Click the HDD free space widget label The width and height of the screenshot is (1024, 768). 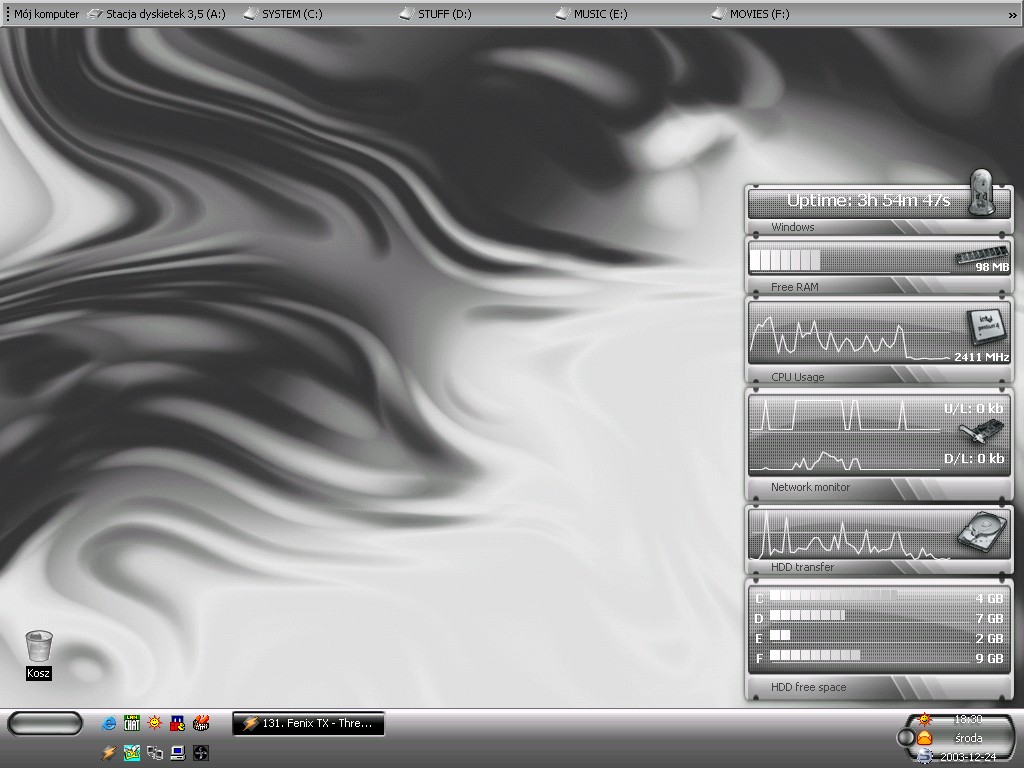[808, 687]
